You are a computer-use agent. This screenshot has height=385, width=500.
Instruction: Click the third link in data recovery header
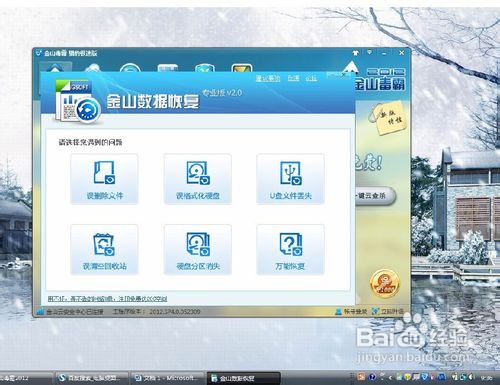(311, 78)
